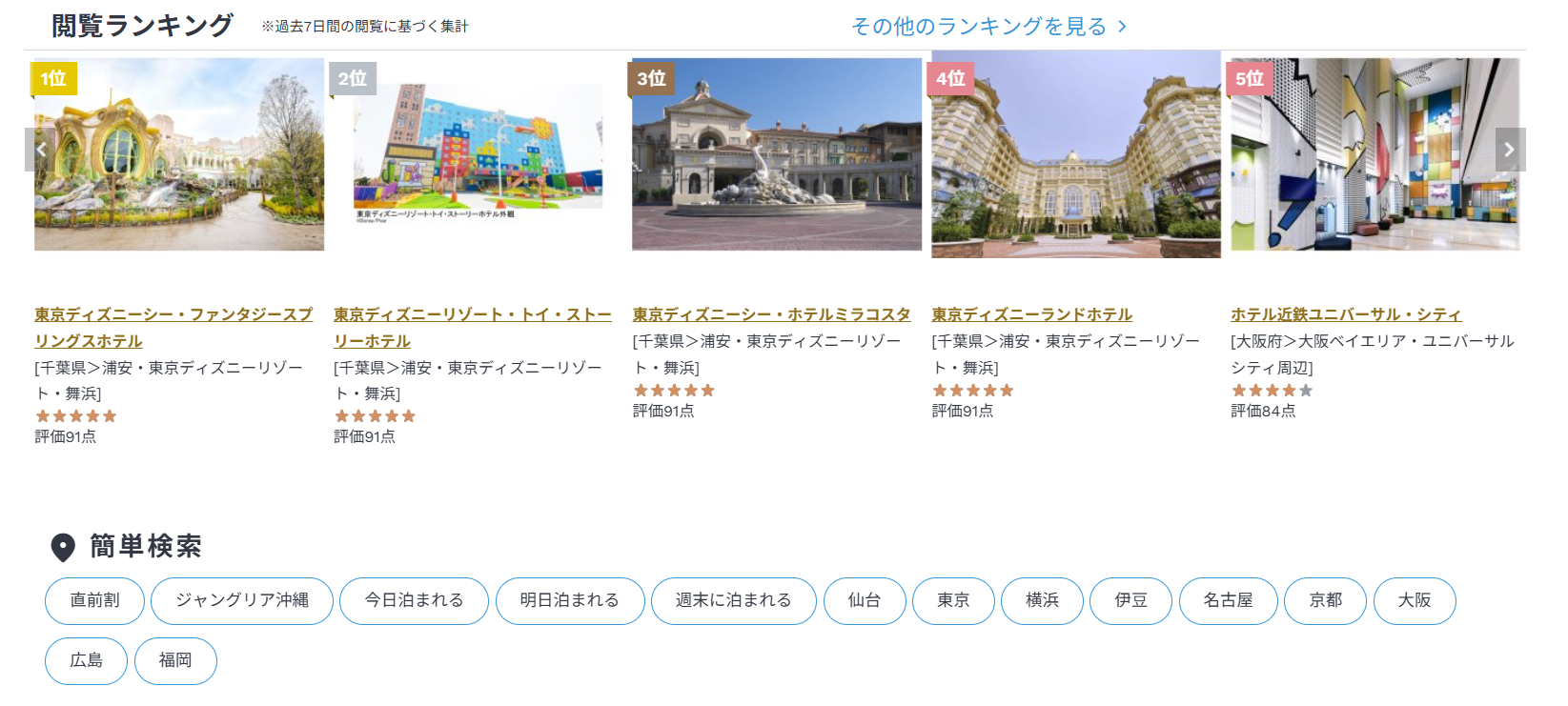Open the 4位 Disneyland Hotel photo
Image resolution: width=1568 pixels, height=706 pixels.
1075,155
